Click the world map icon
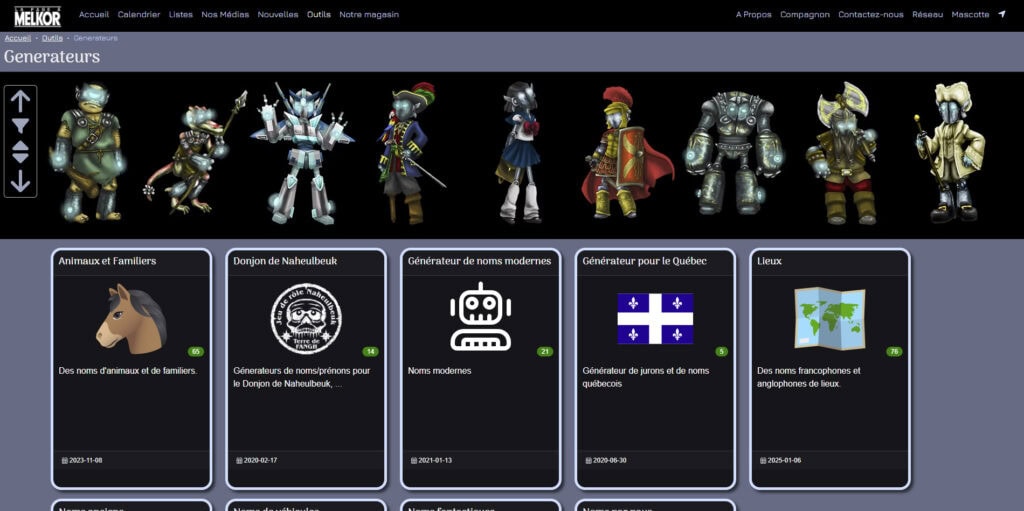This screenshot has width=1024, height=511. click(829, 318)
